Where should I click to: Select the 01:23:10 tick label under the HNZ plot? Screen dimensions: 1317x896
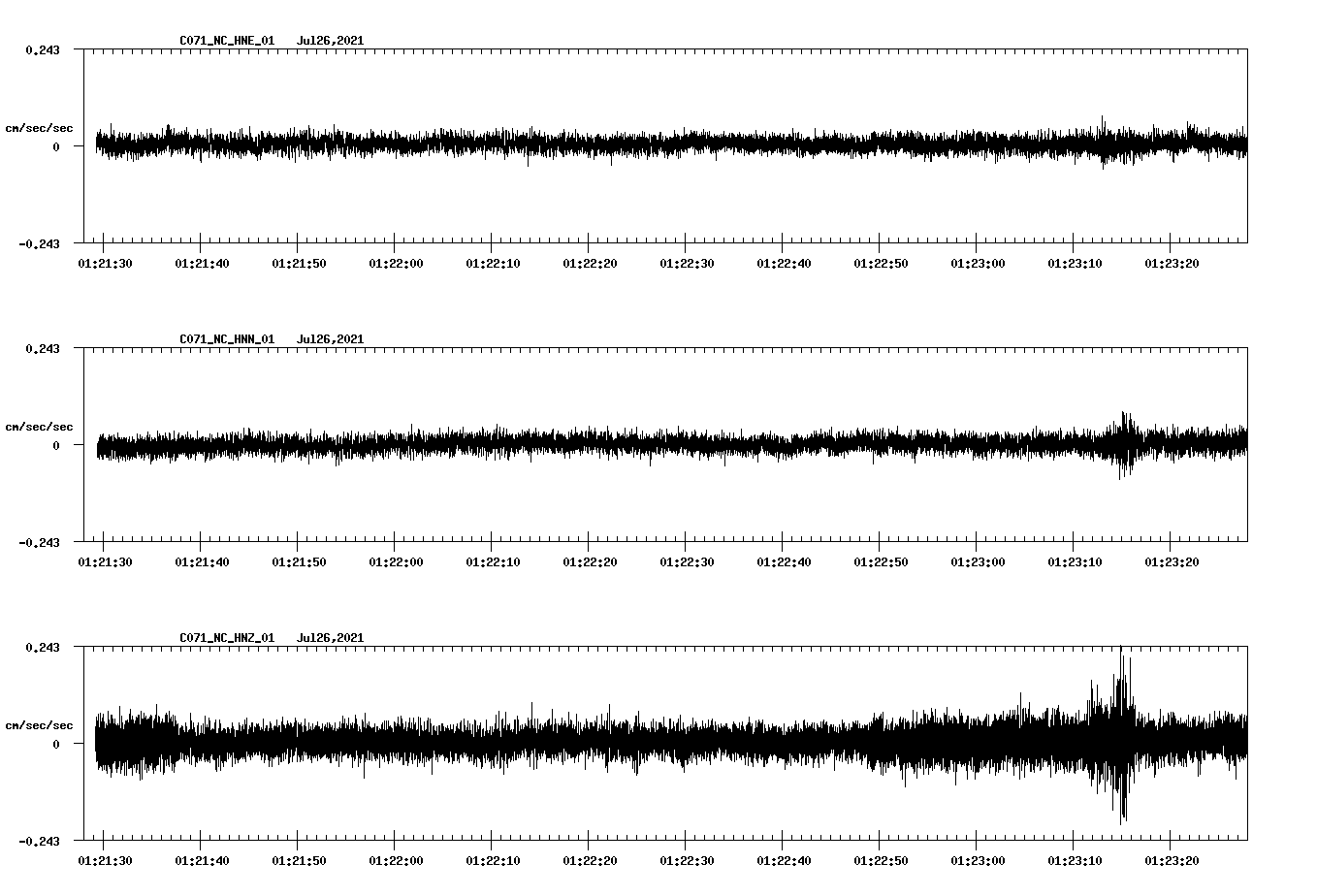pyautogui.click(x=1074, y=860)
